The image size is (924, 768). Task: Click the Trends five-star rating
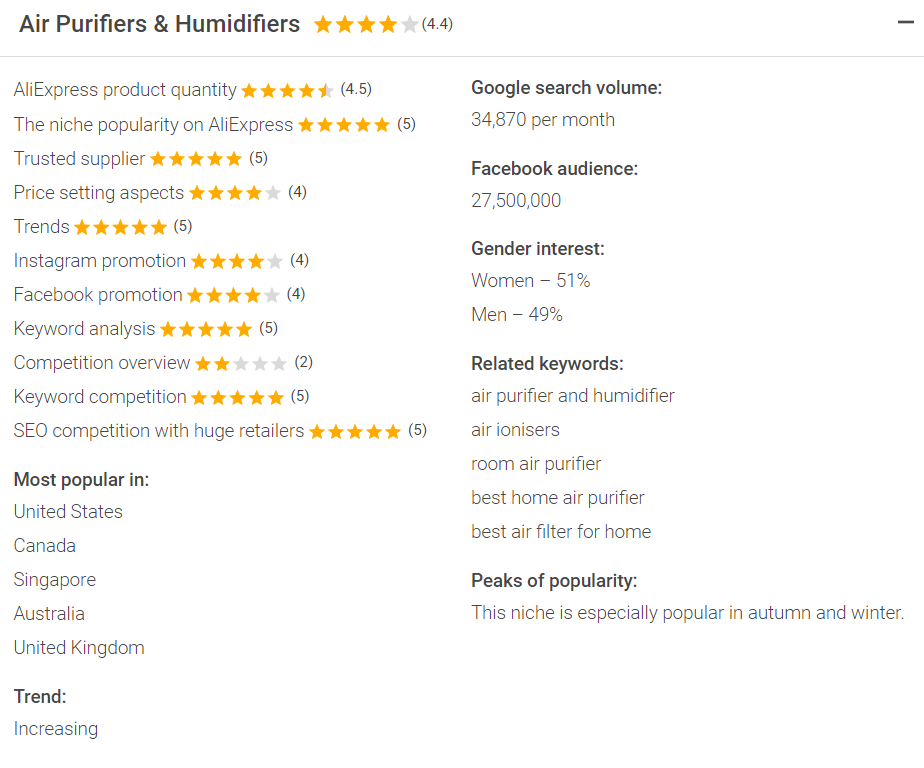pyautogui.click(x=120, y=227)
